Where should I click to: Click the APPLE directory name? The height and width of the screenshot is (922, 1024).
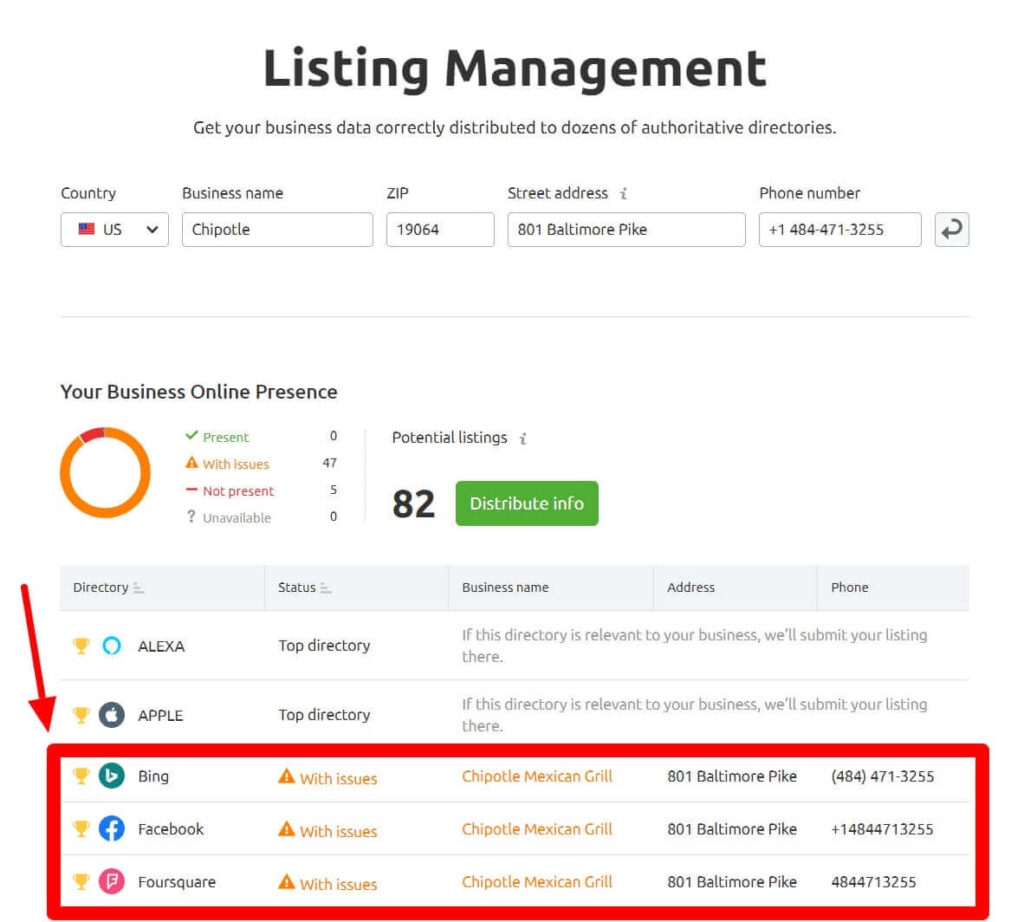pos(160,715)
